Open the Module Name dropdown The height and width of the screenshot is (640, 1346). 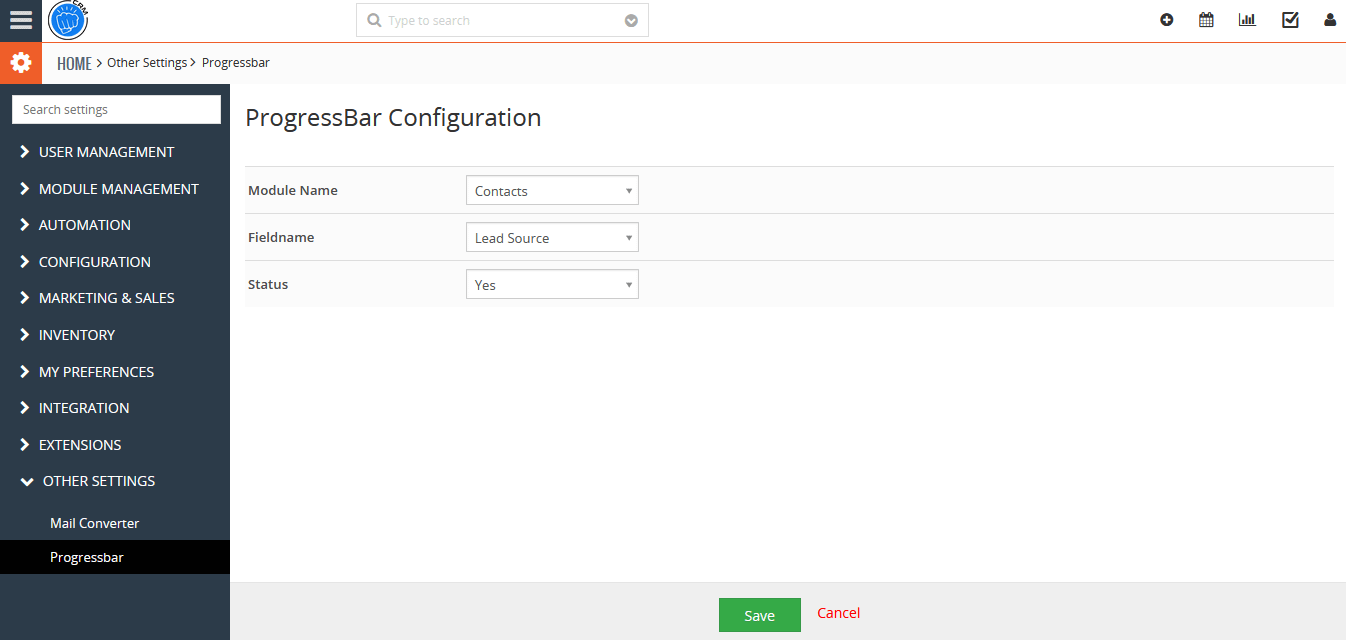552,191
